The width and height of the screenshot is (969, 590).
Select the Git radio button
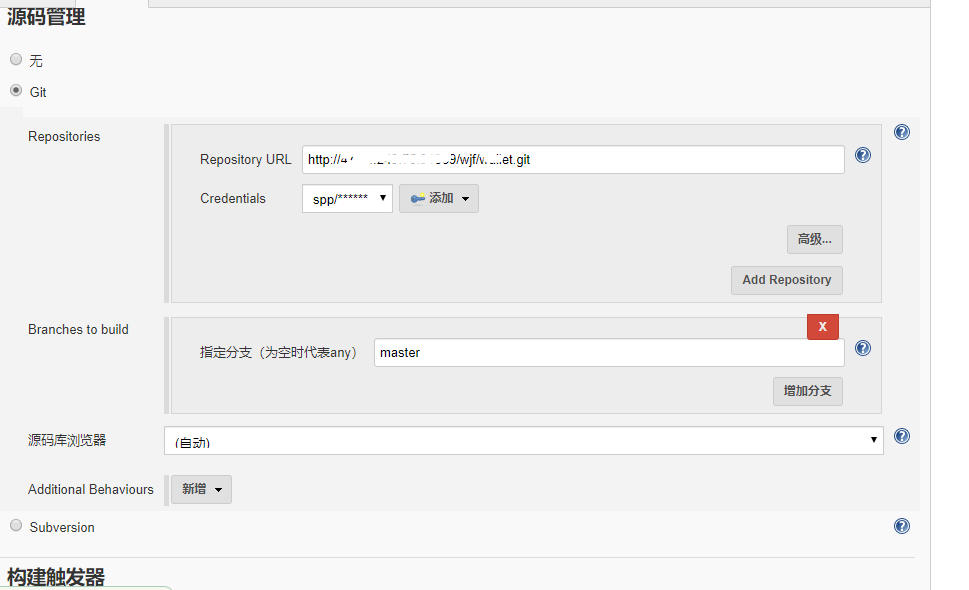[x=16, y=91]
